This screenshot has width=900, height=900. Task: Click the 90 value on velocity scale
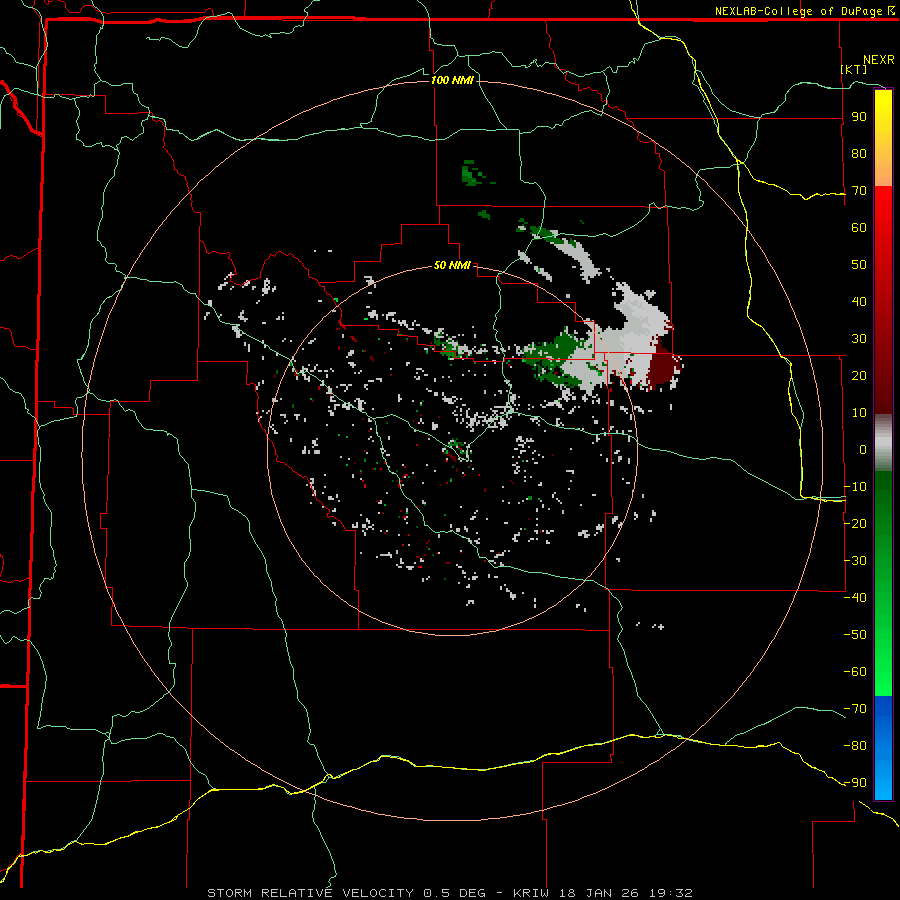[x=859, y=117]
